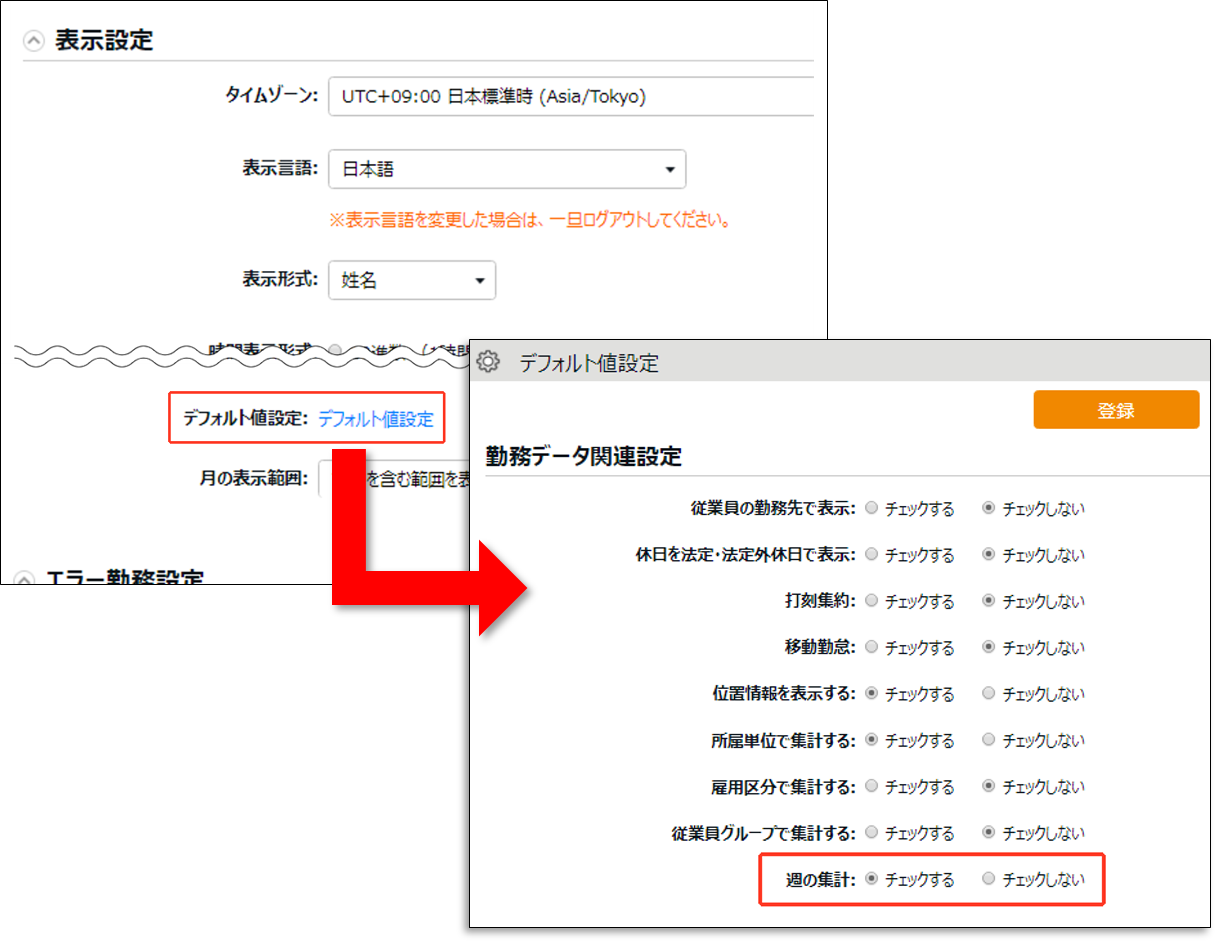This screenshot has width=1215, height=941.
Task: Select チェックしない for 移動勤怠
Action: [989, 647]
